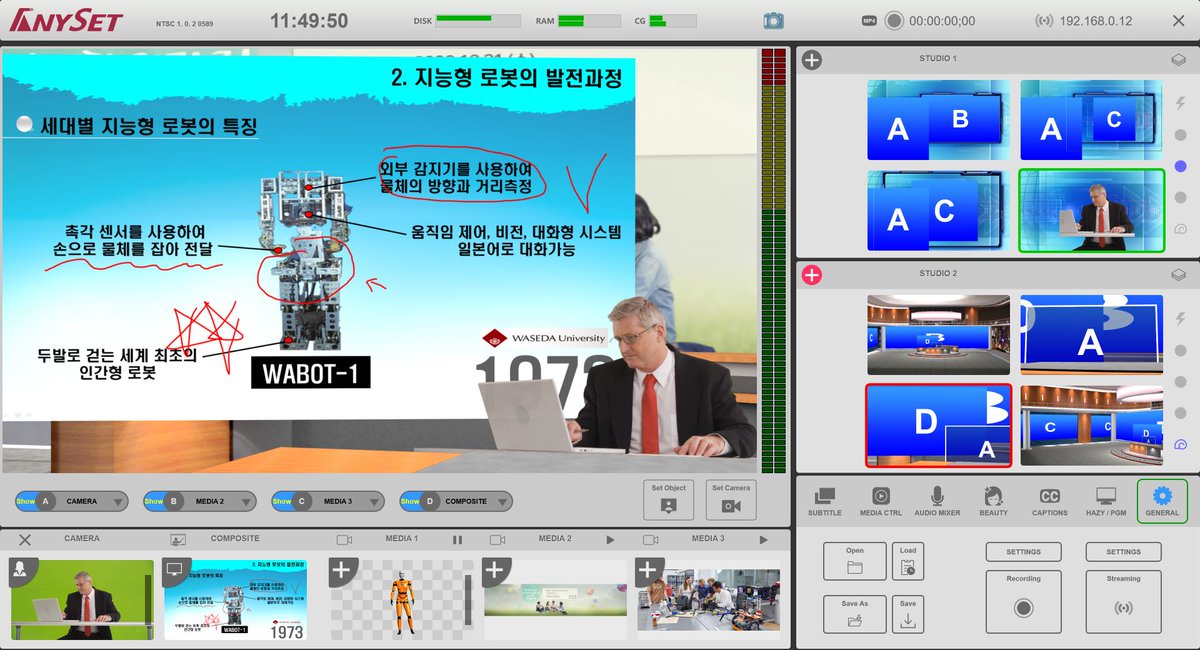Add media with MEDIA 3 plus icon
The height and width of the screenshot is (650, 1200).
(647, 570)
